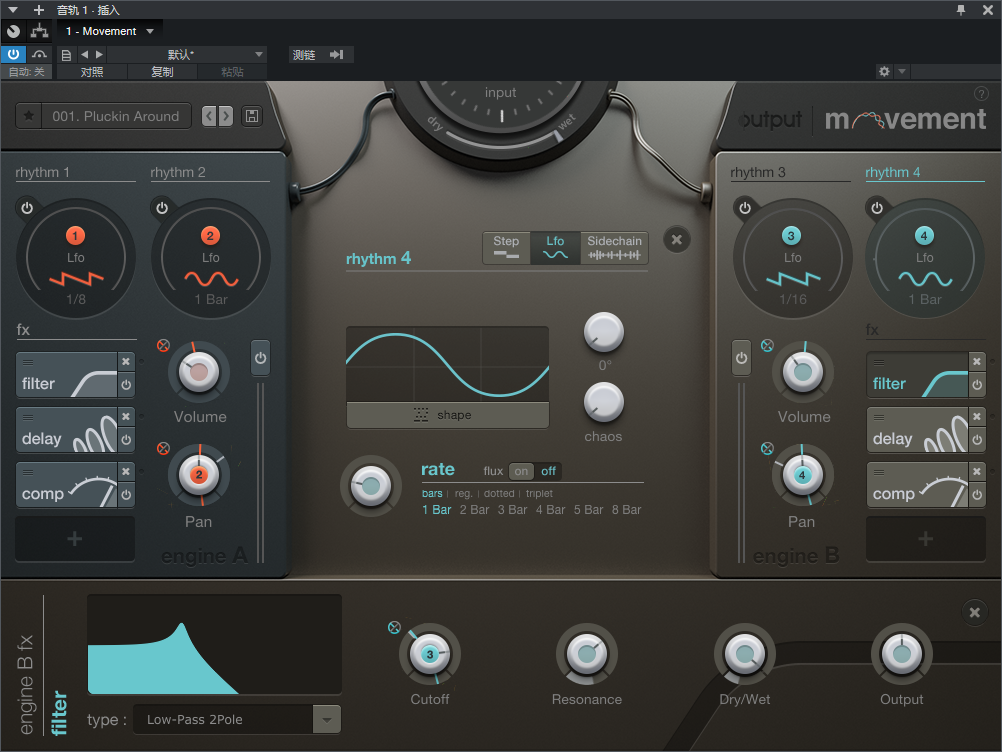Clear modulation on the Cutoff knob
The width and height of the screenshot is (1002, 752).
394,627
